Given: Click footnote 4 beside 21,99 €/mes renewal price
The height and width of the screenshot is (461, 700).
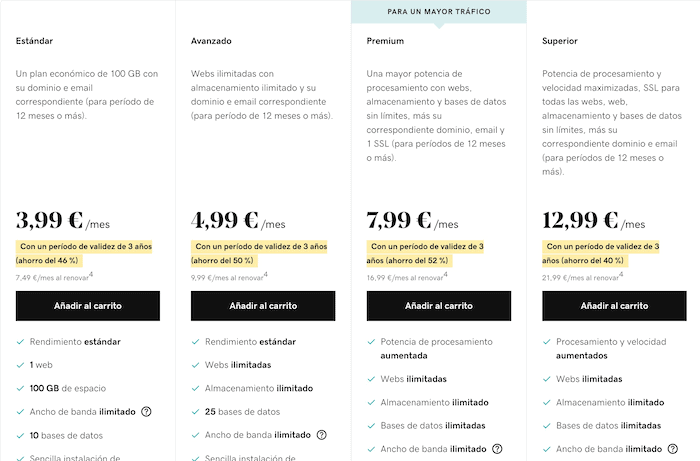Looking at the screenshot, I should click(621, 274).
